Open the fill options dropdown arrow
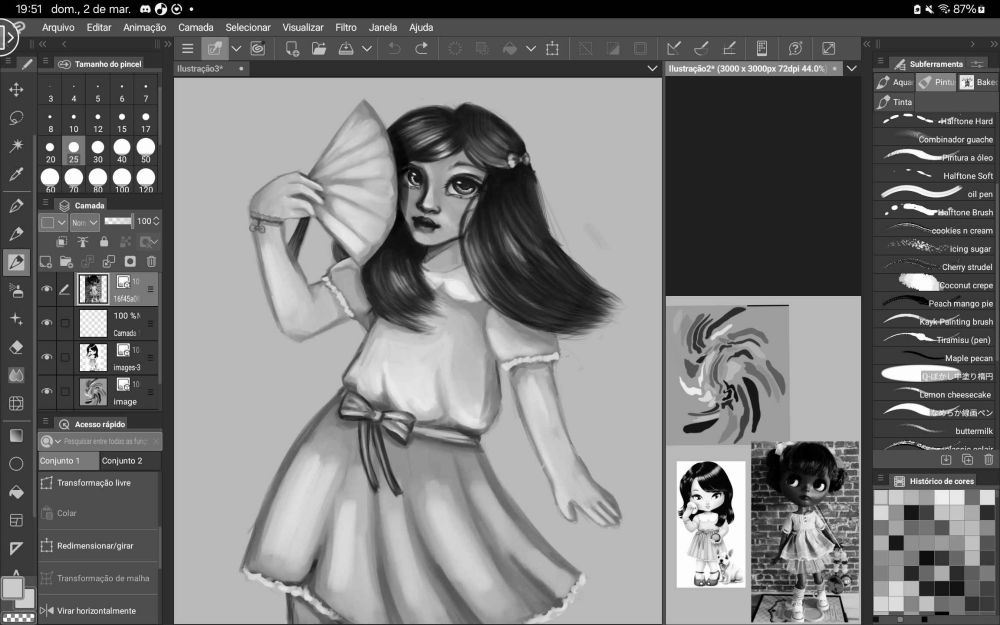 pos(531,48)
